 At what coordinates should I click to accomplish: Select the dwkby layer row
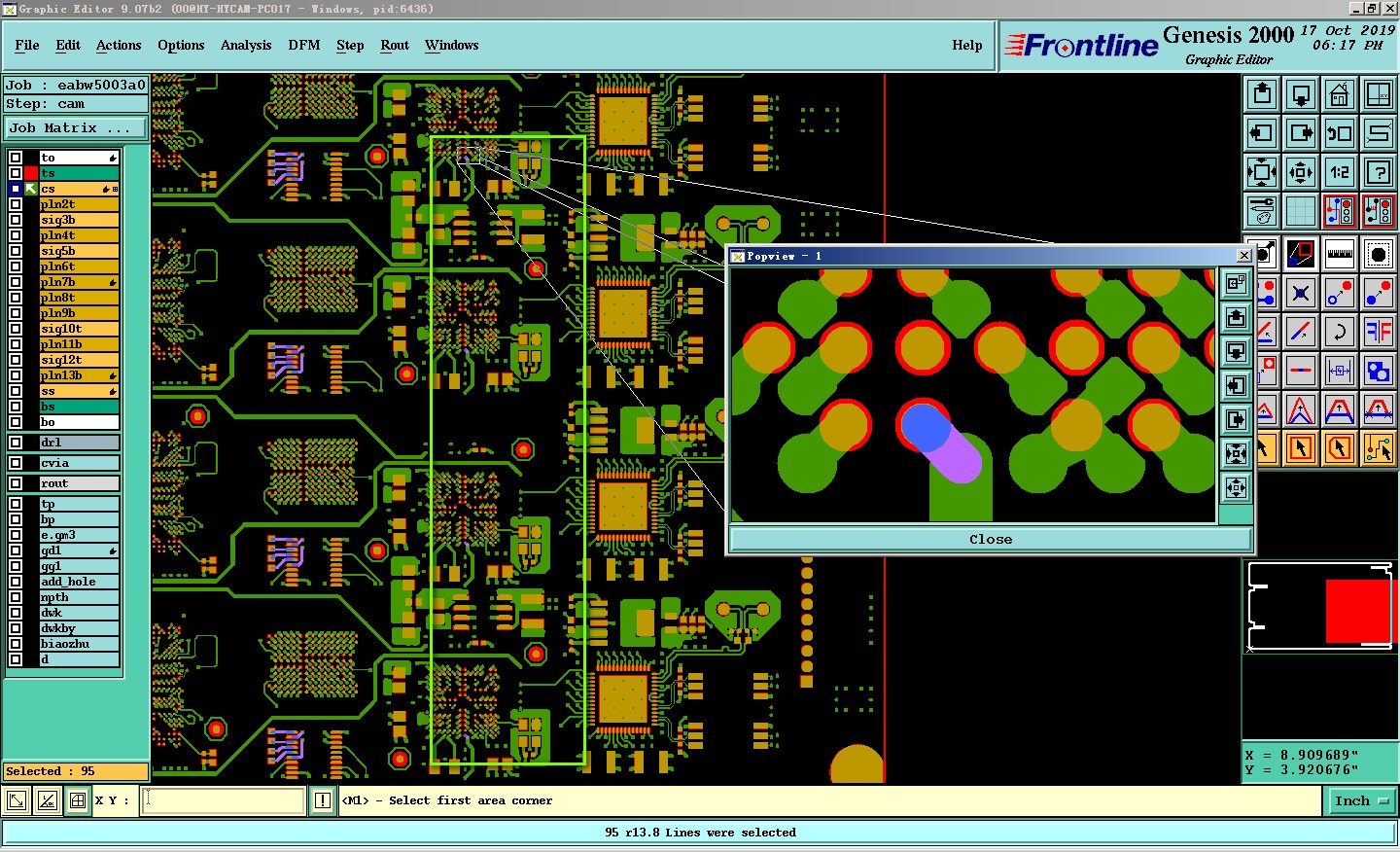point(79,628)
